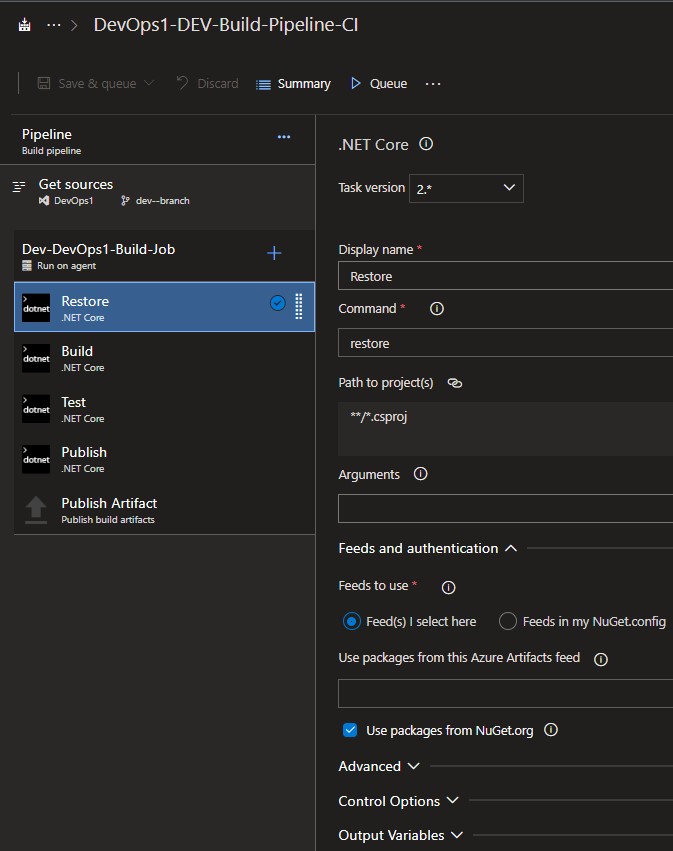Click the Arguments input field
This screenshot has height=851, width=673.
tap(505, 509)
